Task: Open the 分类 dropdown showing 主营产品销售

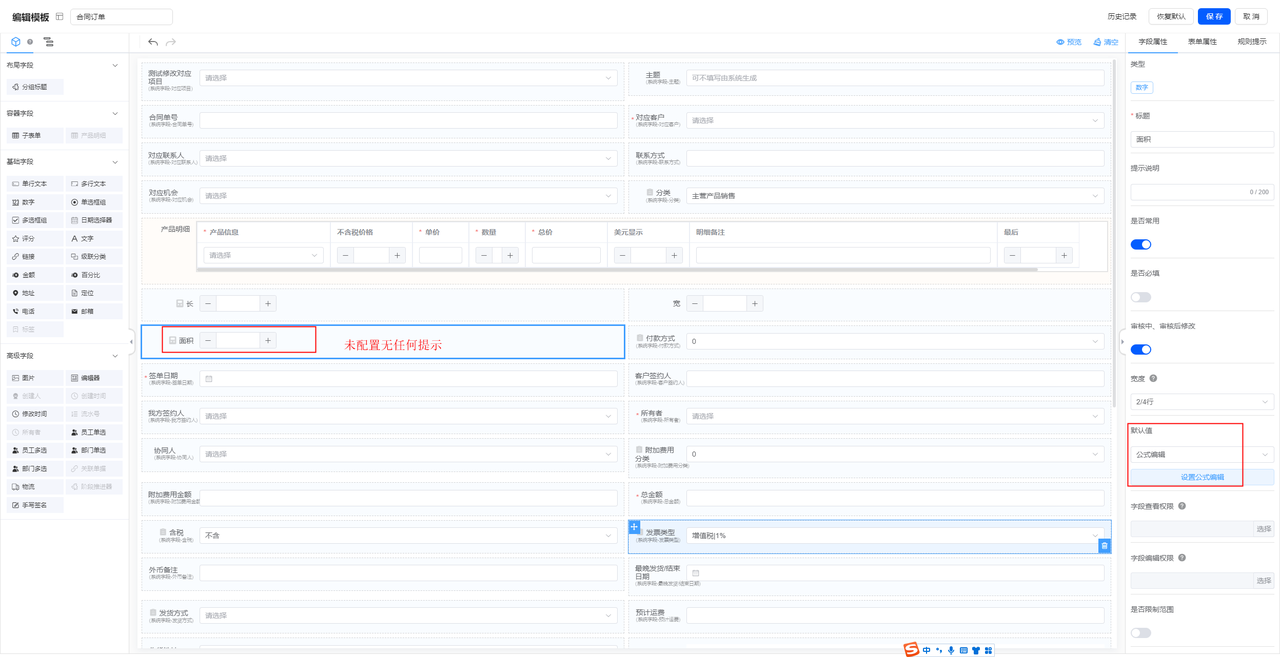Action: click(895, 196)
